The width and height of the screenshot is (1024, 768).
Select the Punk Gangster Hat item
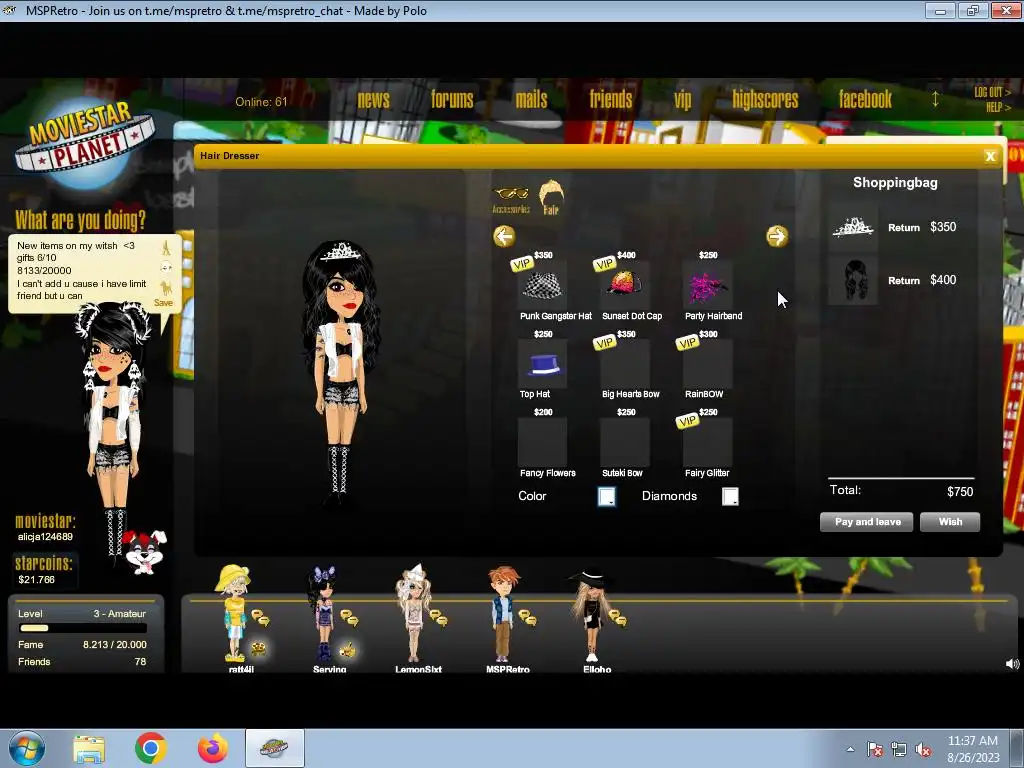point(542,285)
